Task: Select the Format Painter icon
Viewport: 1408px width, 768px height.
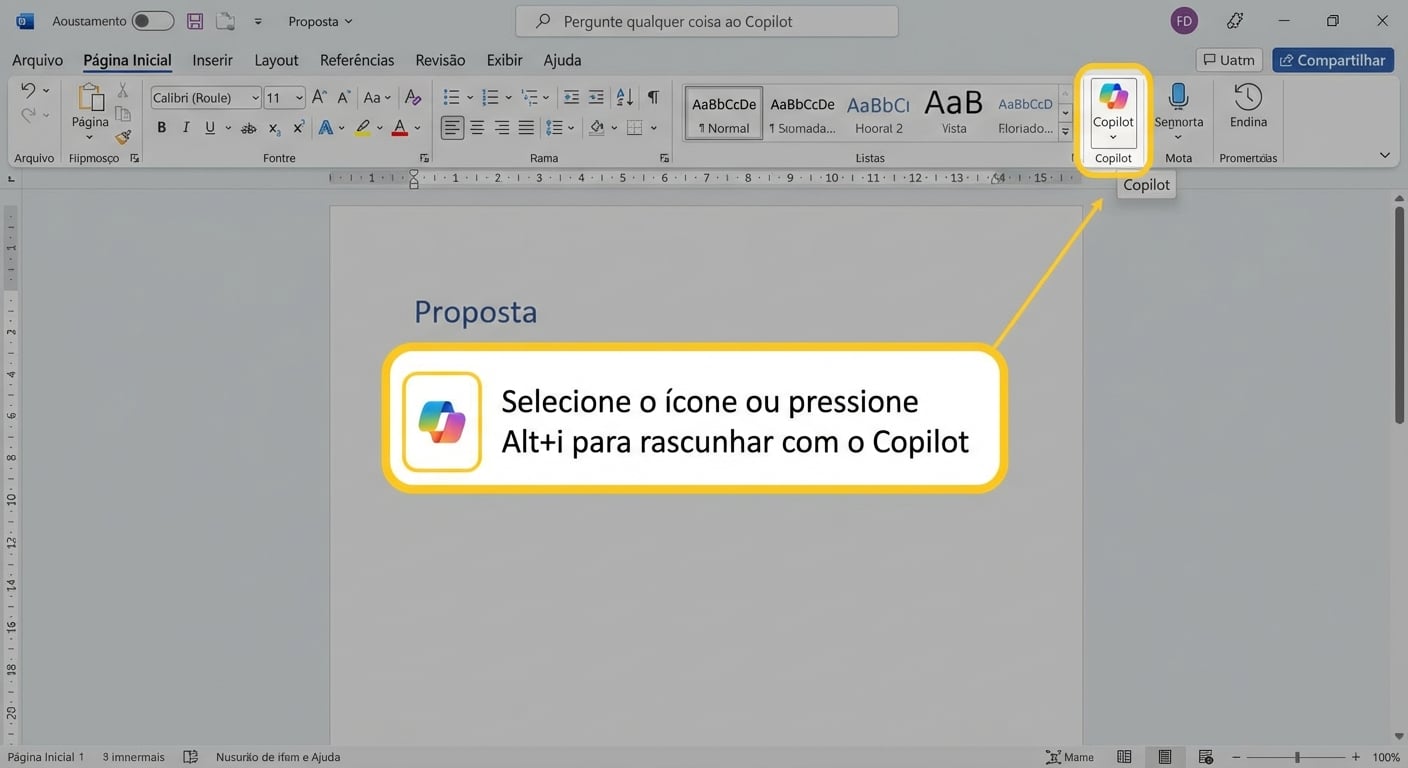Action: pyautogui.click(x=122, y=137)
